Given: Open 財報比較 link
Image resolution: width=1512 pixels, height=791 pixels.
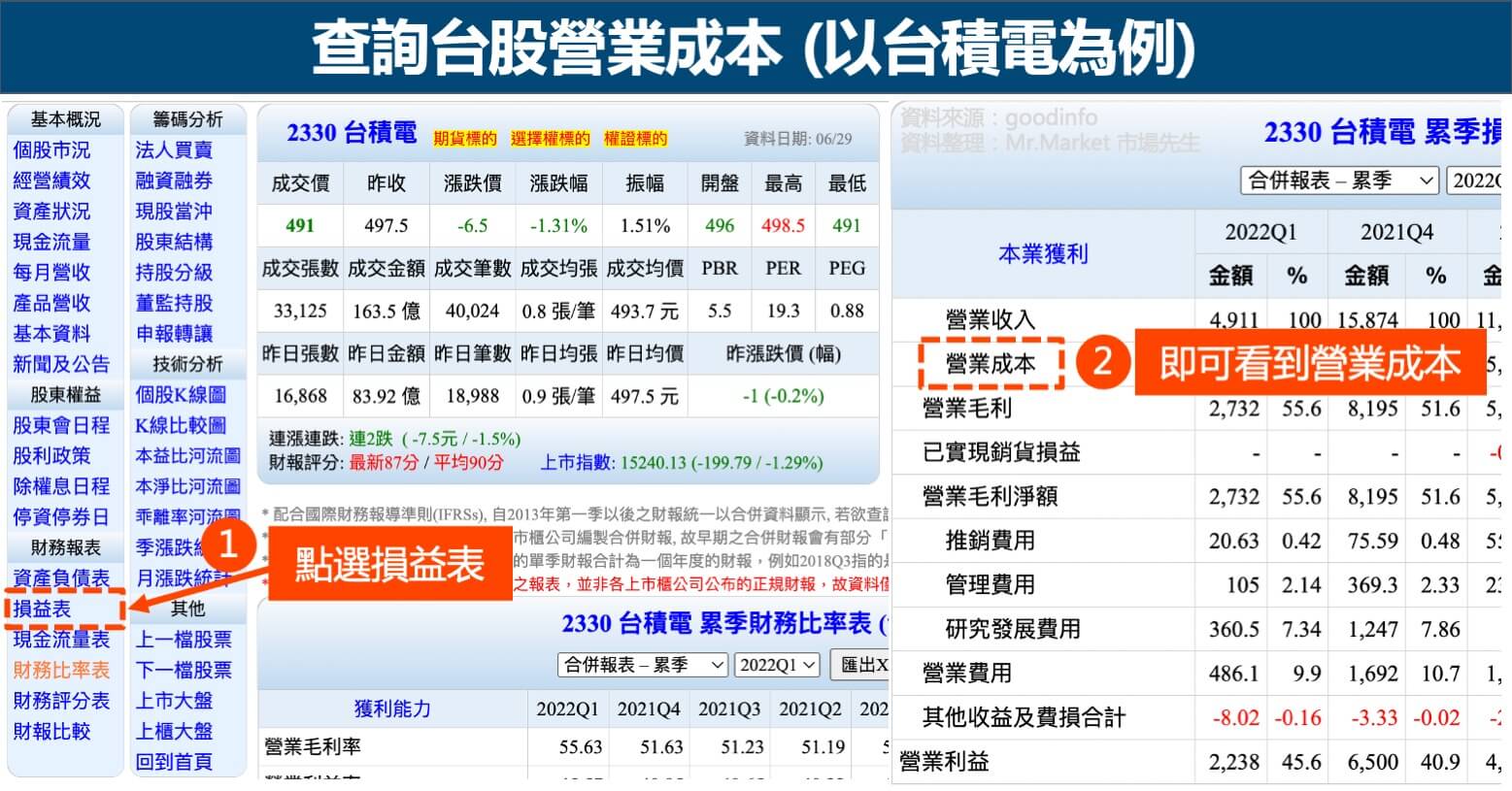Looking at the screenshot, I should tap(51, 731).
